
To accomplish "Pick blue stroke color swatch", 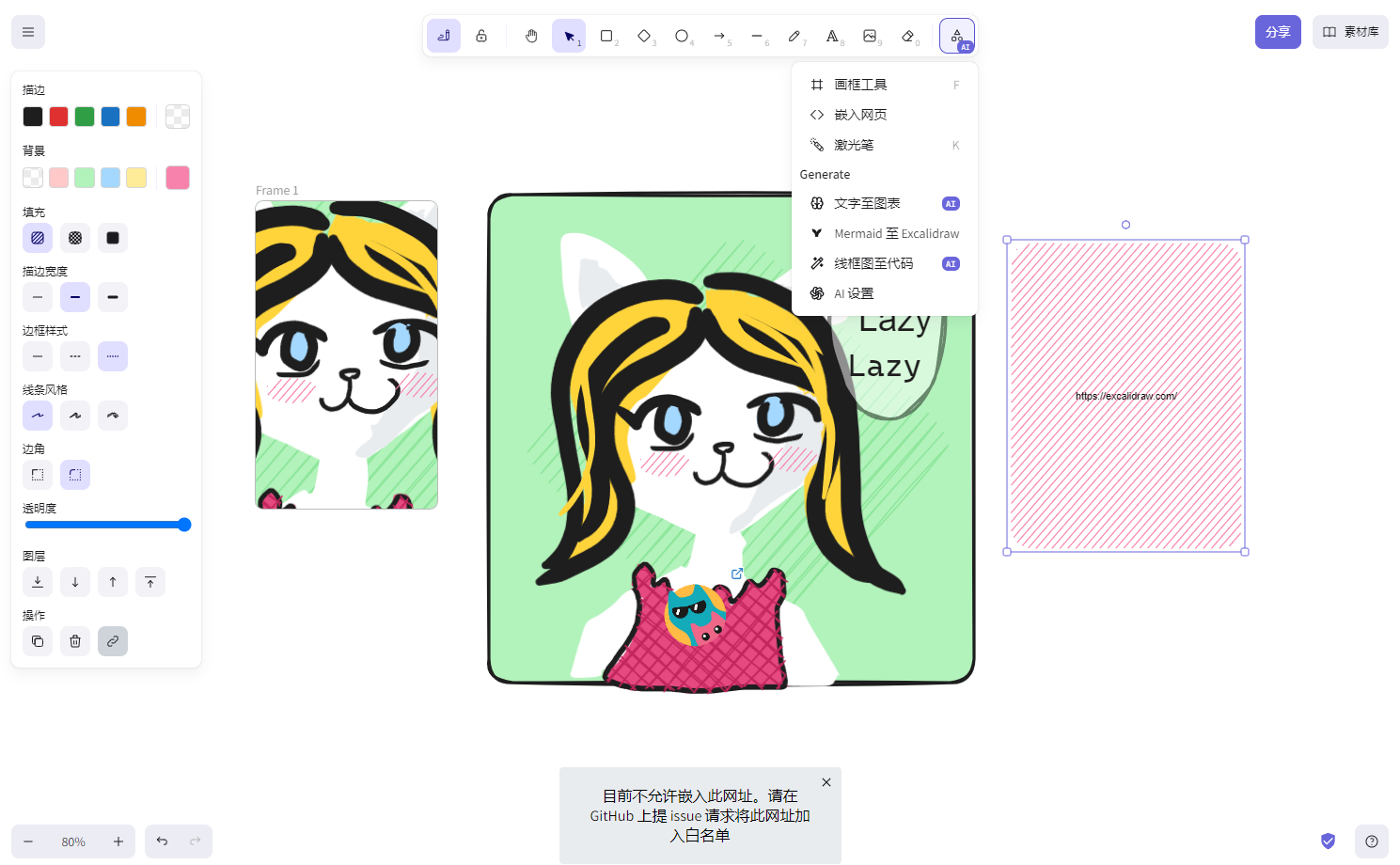I will pos(110,117).
